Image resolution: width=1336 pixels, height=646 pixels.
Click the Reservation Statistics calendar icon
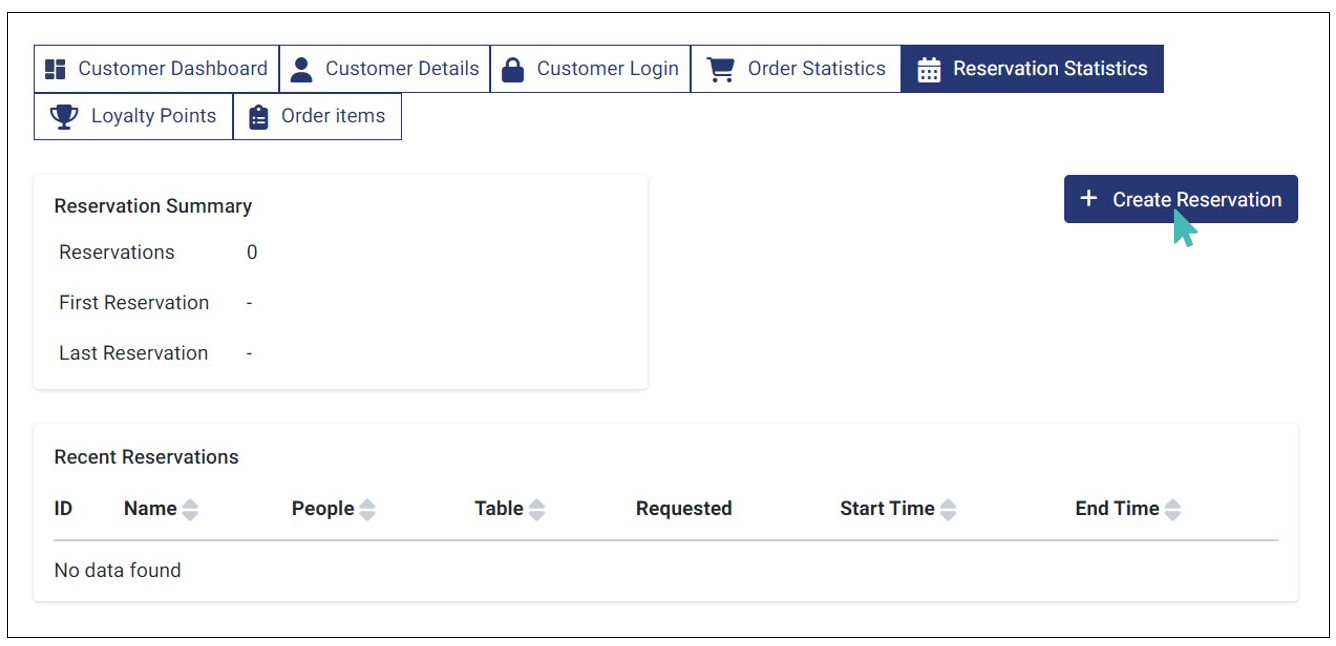(x=929, y=70)
